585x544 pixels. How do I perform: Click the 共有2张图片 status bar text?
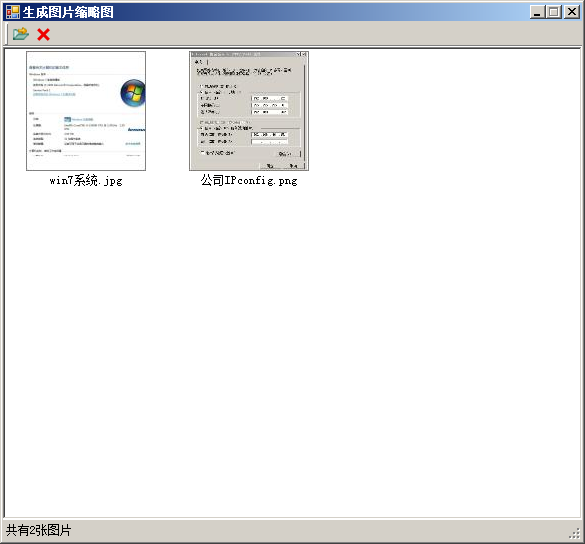point(38,530)
